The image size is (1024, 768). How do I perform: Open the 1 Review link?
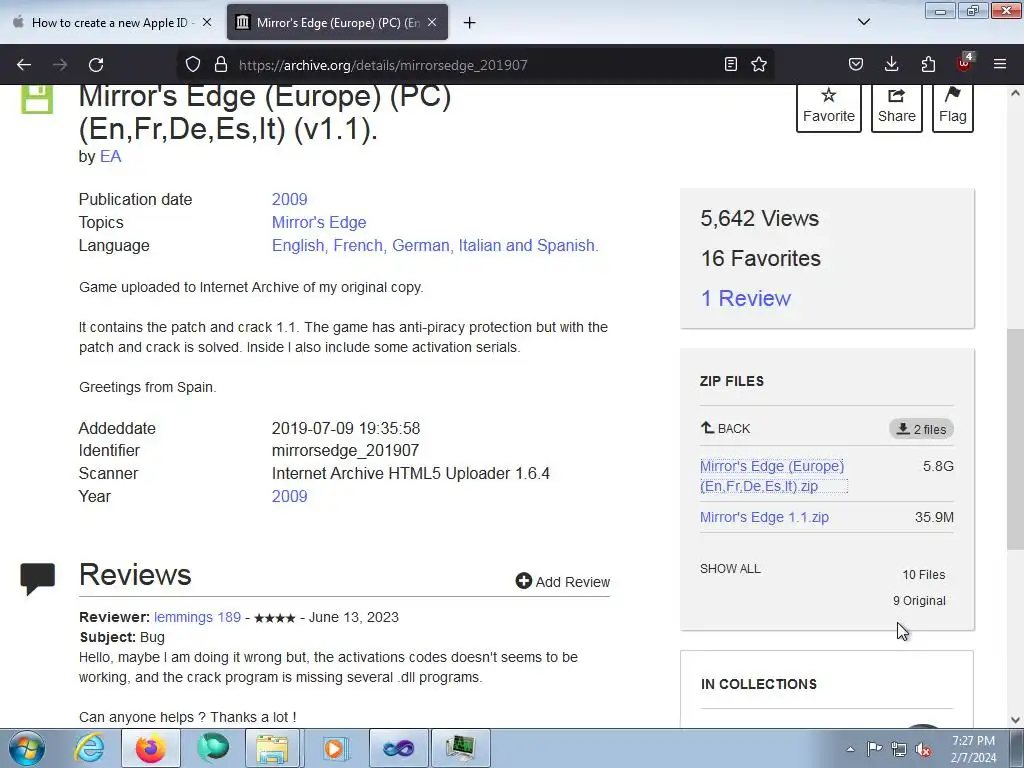[745, 298]
